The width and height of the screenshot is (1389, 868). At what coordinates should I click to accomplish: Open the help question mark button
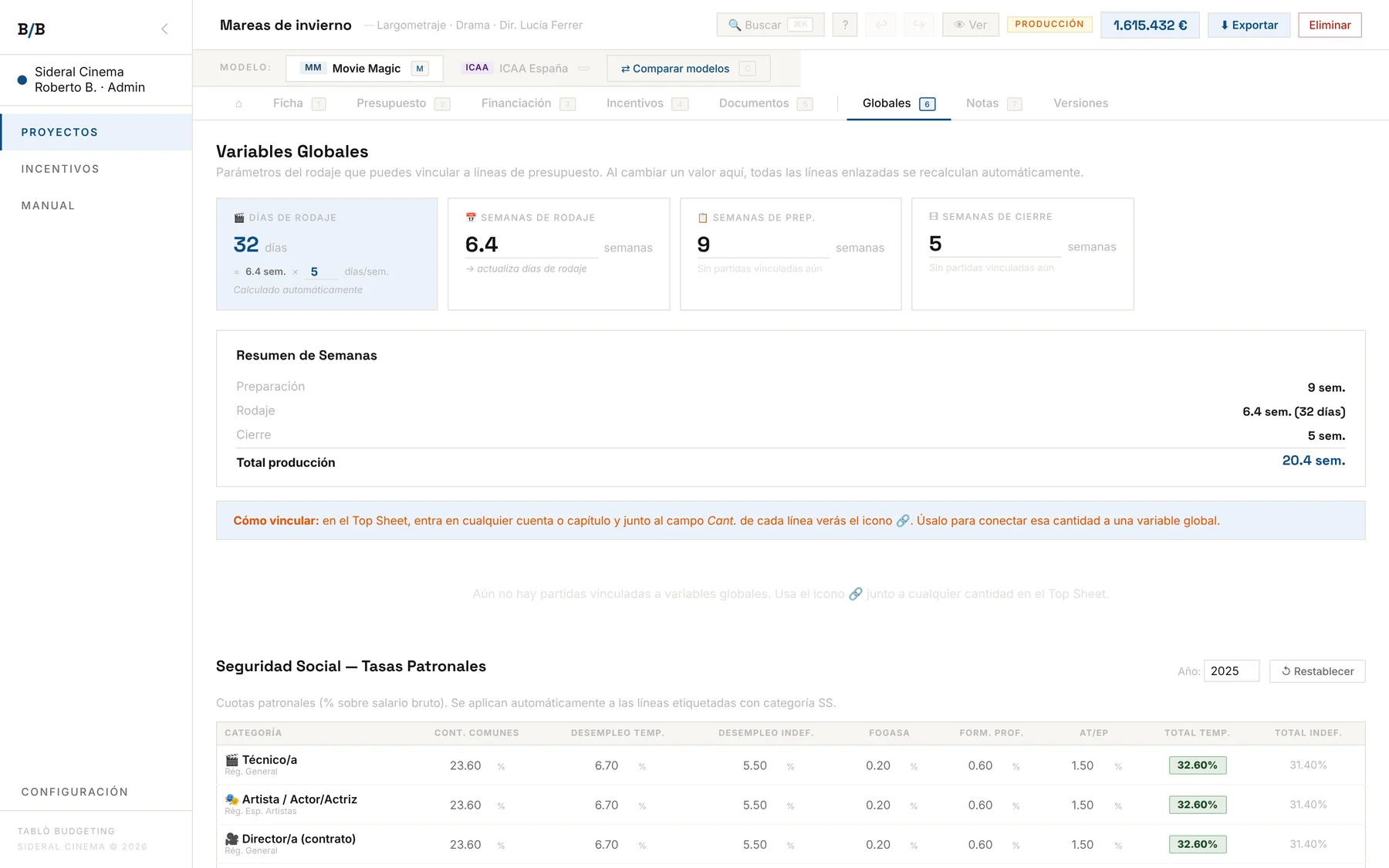pyautogui.click(x=845, y=25)
